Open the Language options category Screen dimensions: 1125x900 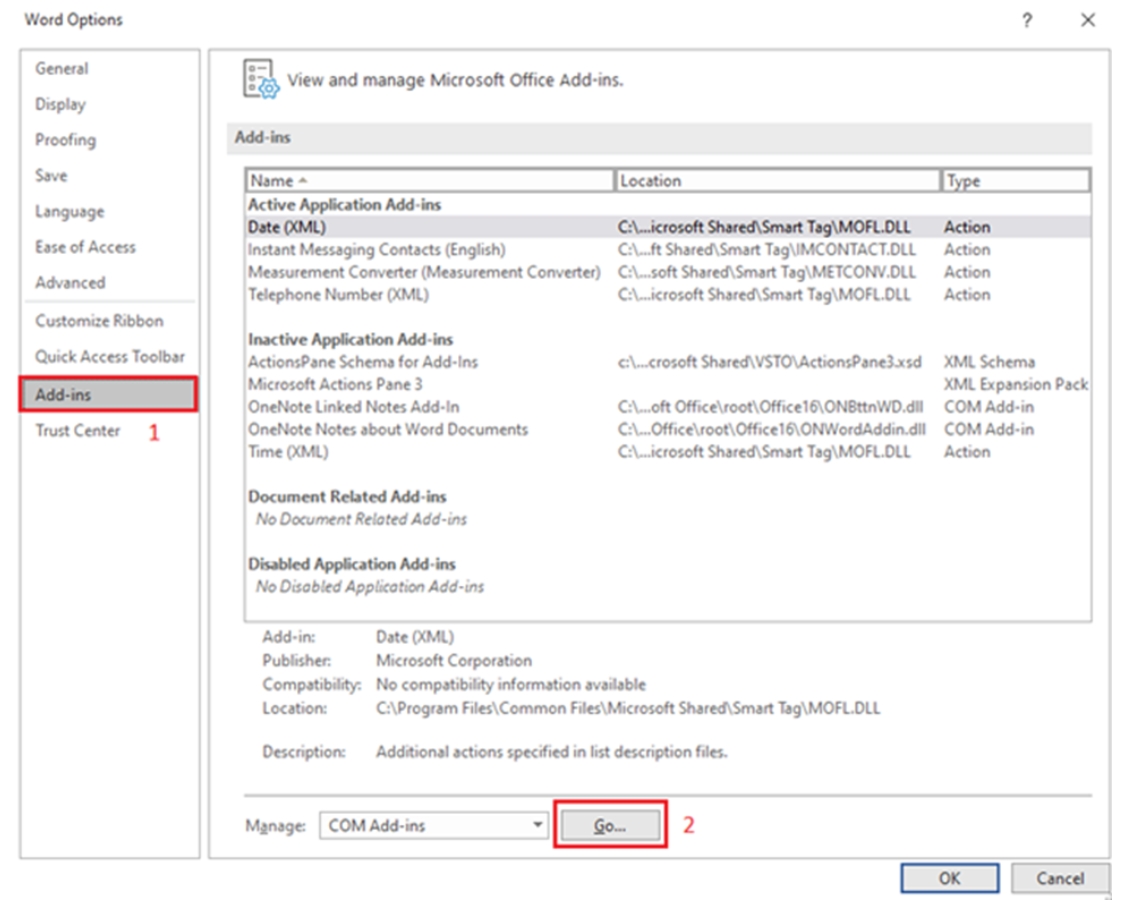coord(70,212)
